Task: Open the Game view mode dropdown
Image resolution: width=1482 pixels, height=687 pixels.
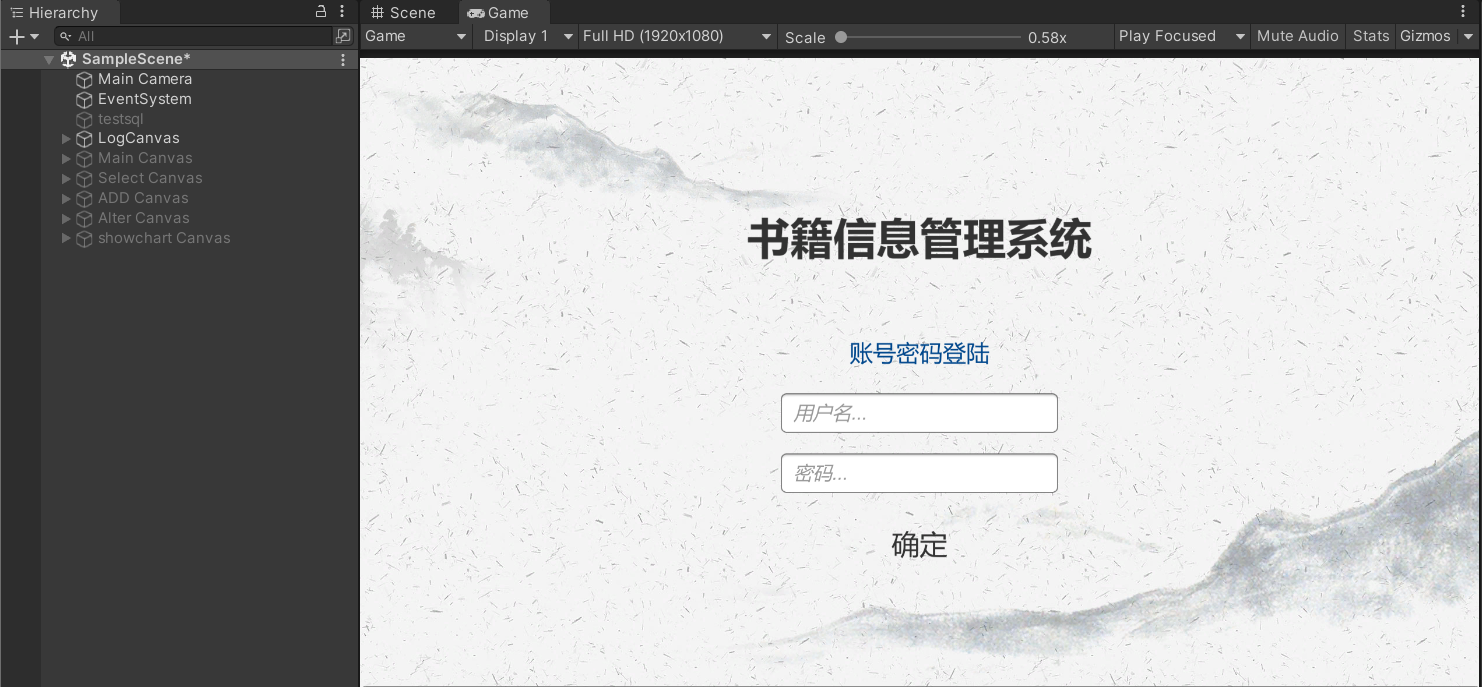Action: coord(416,36)
